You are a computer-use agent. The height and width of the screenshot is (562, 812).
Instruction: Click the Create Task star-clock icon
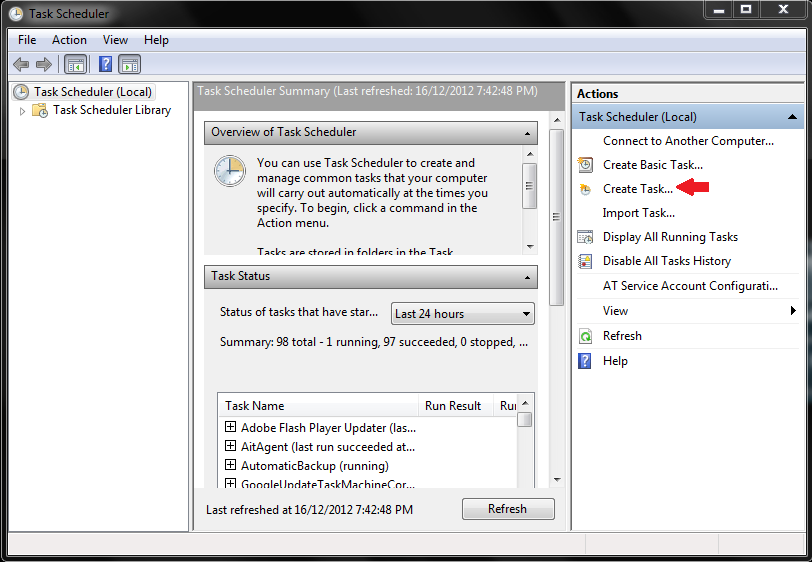585,189
